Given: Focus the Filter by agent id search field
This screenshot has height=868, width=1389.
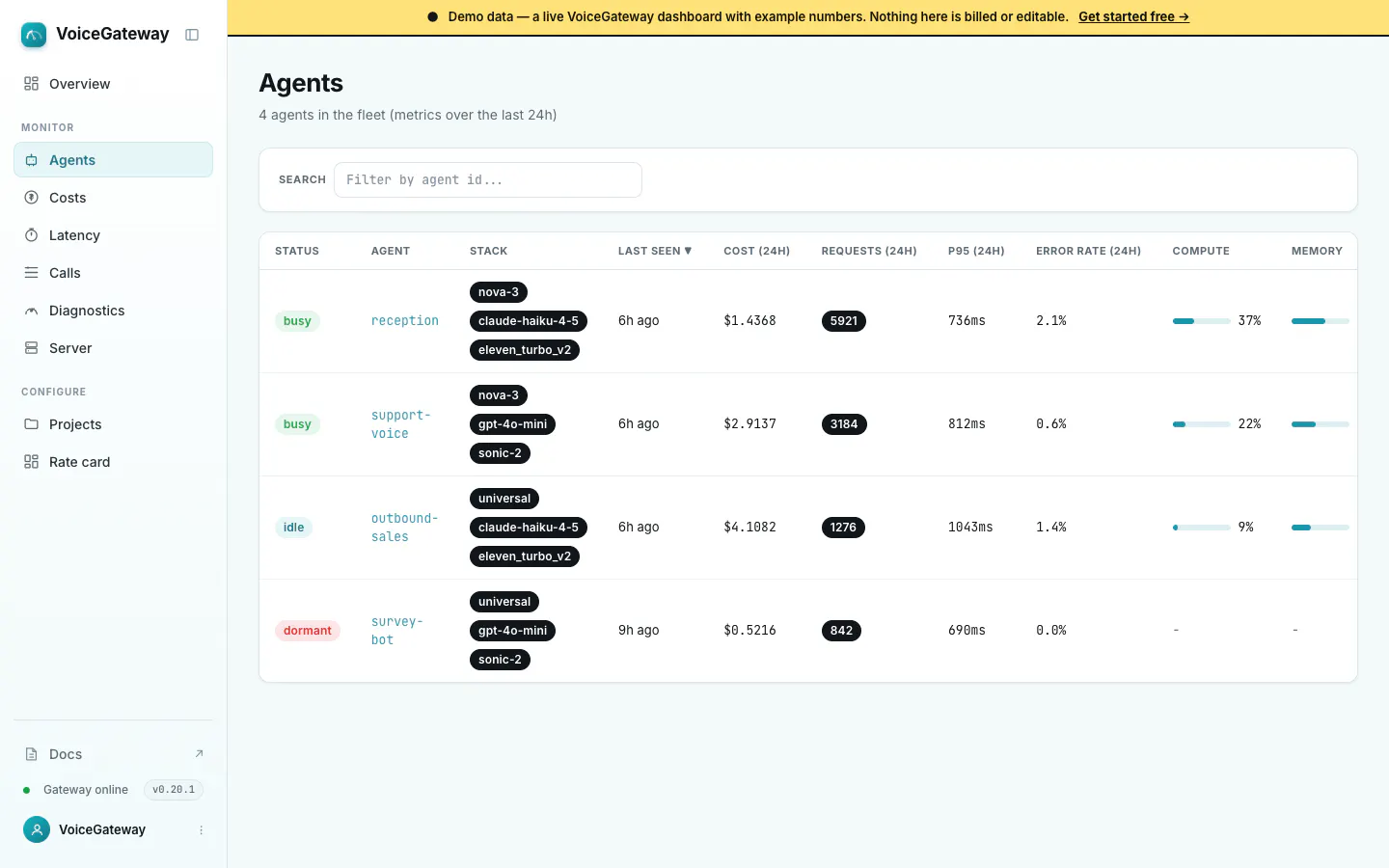Looking at the screenshot, I should (x=488, y=180).
